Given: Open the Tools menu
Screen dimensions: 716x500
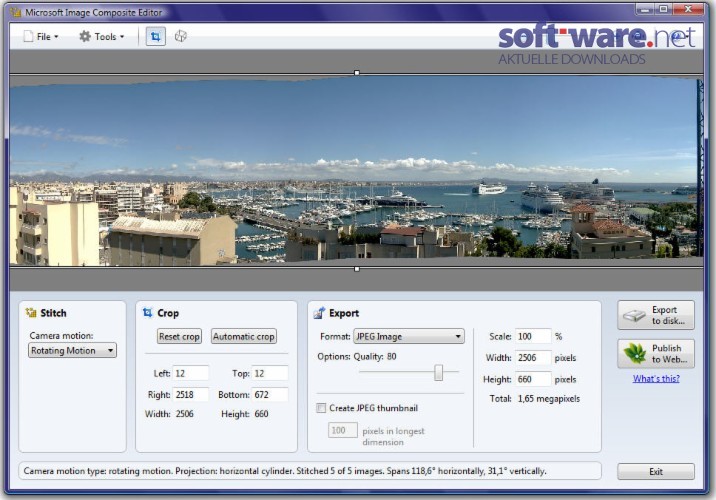Looking at the screenshot, I should coord(102,37).
